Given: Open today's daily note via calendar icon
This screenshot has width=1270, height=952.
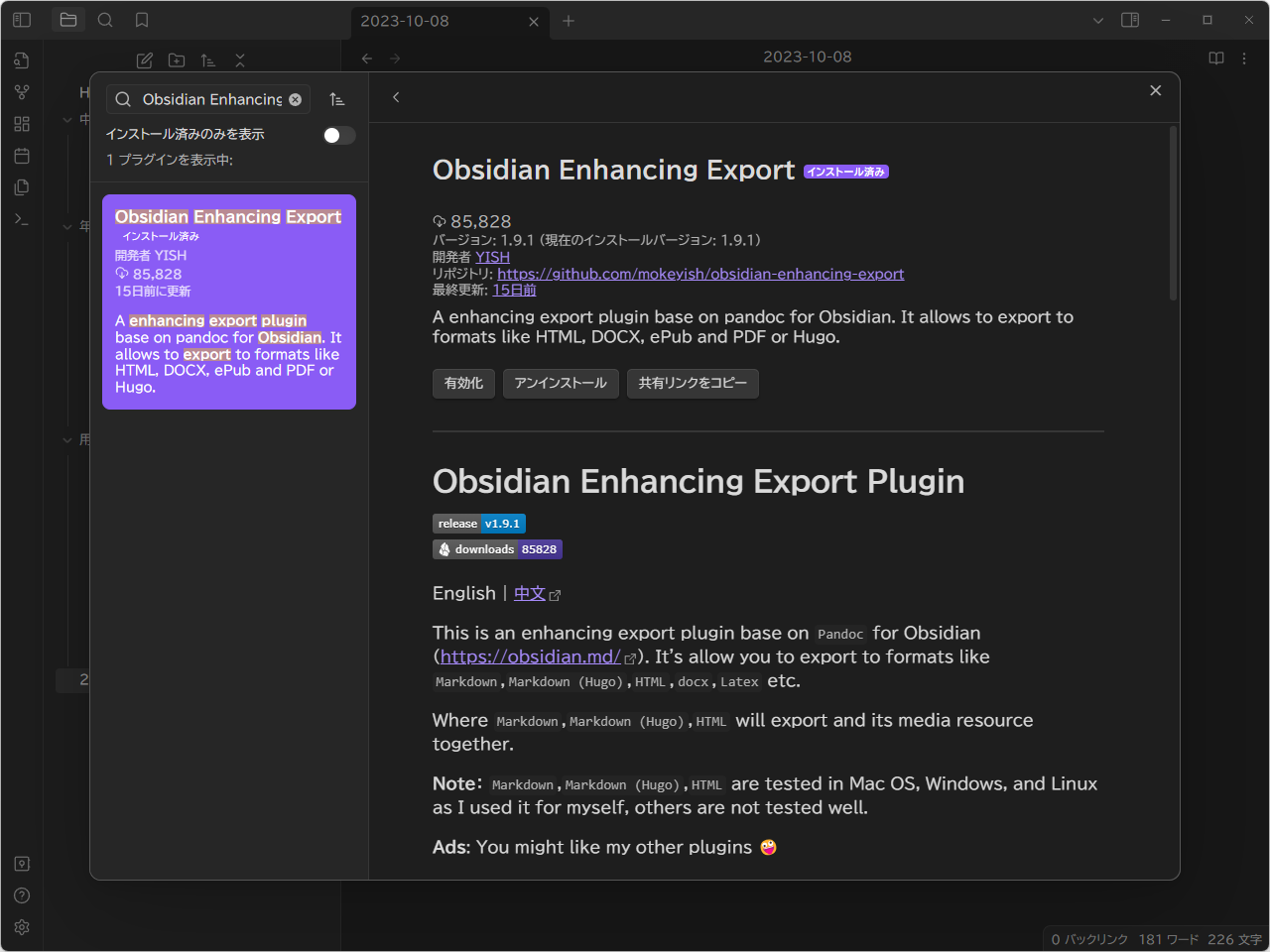Looking at the screenshot, I should pyautogui.click(x=21, y=156).
